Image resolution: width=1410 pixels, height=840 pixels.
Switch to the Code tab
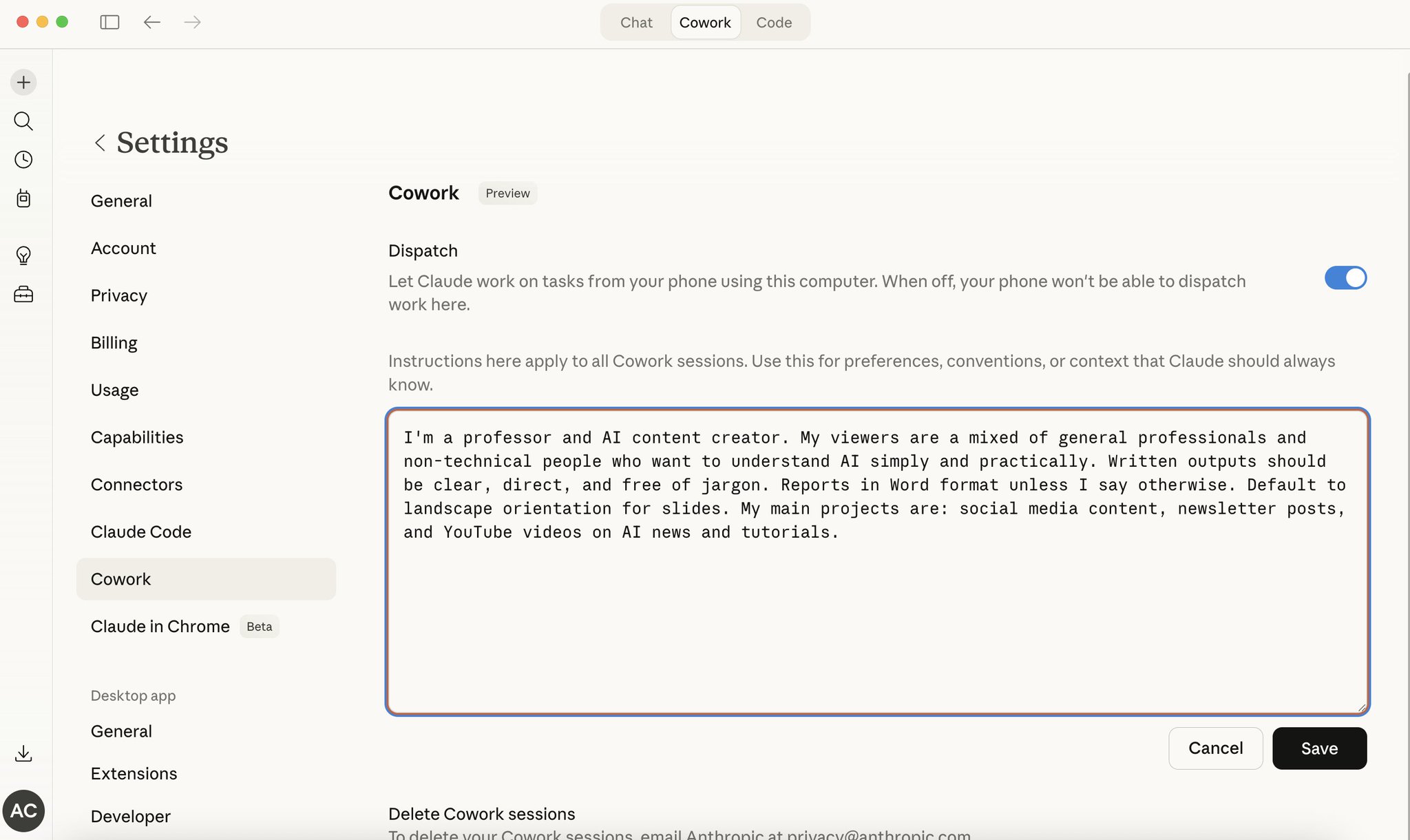coord(774,22)
